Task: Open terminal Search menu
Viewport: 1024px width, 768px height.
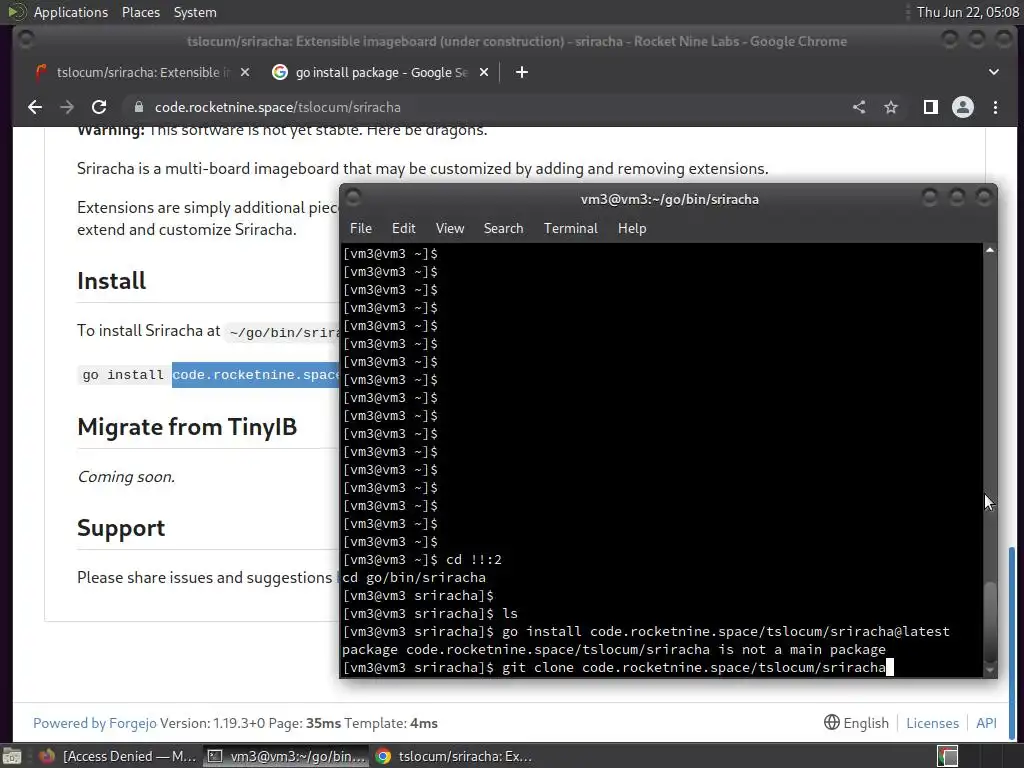Action: click(x=503, y=228)
